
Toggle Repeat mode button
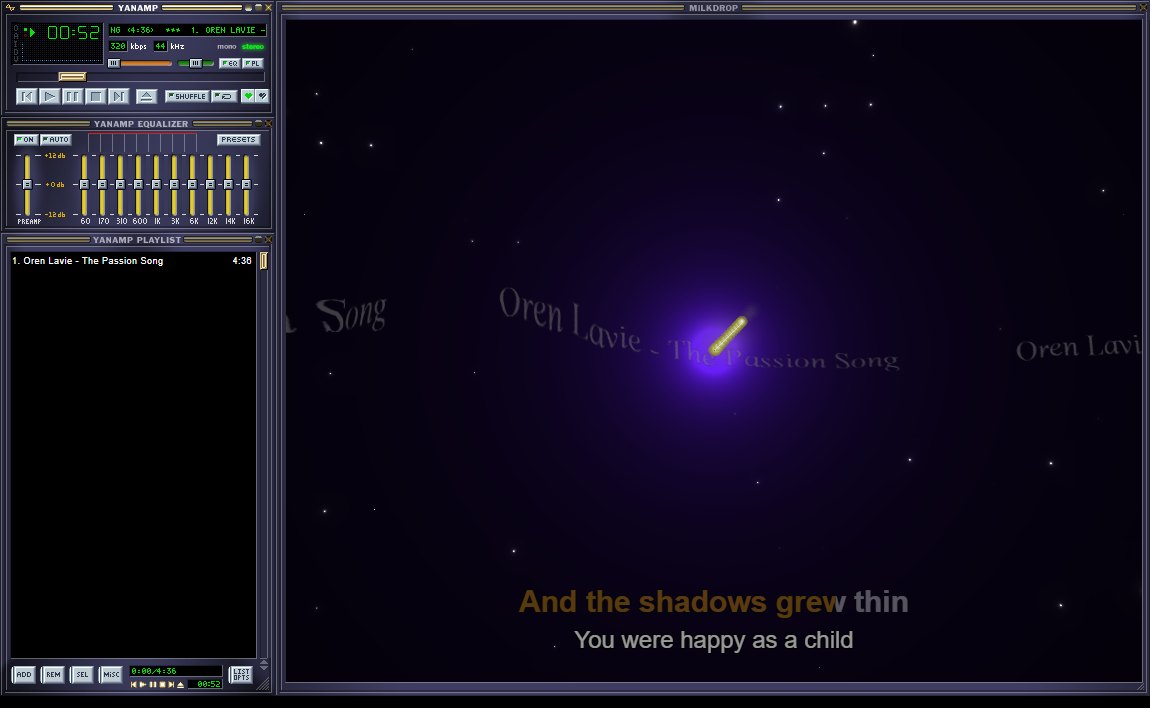[x=224, y=96]
